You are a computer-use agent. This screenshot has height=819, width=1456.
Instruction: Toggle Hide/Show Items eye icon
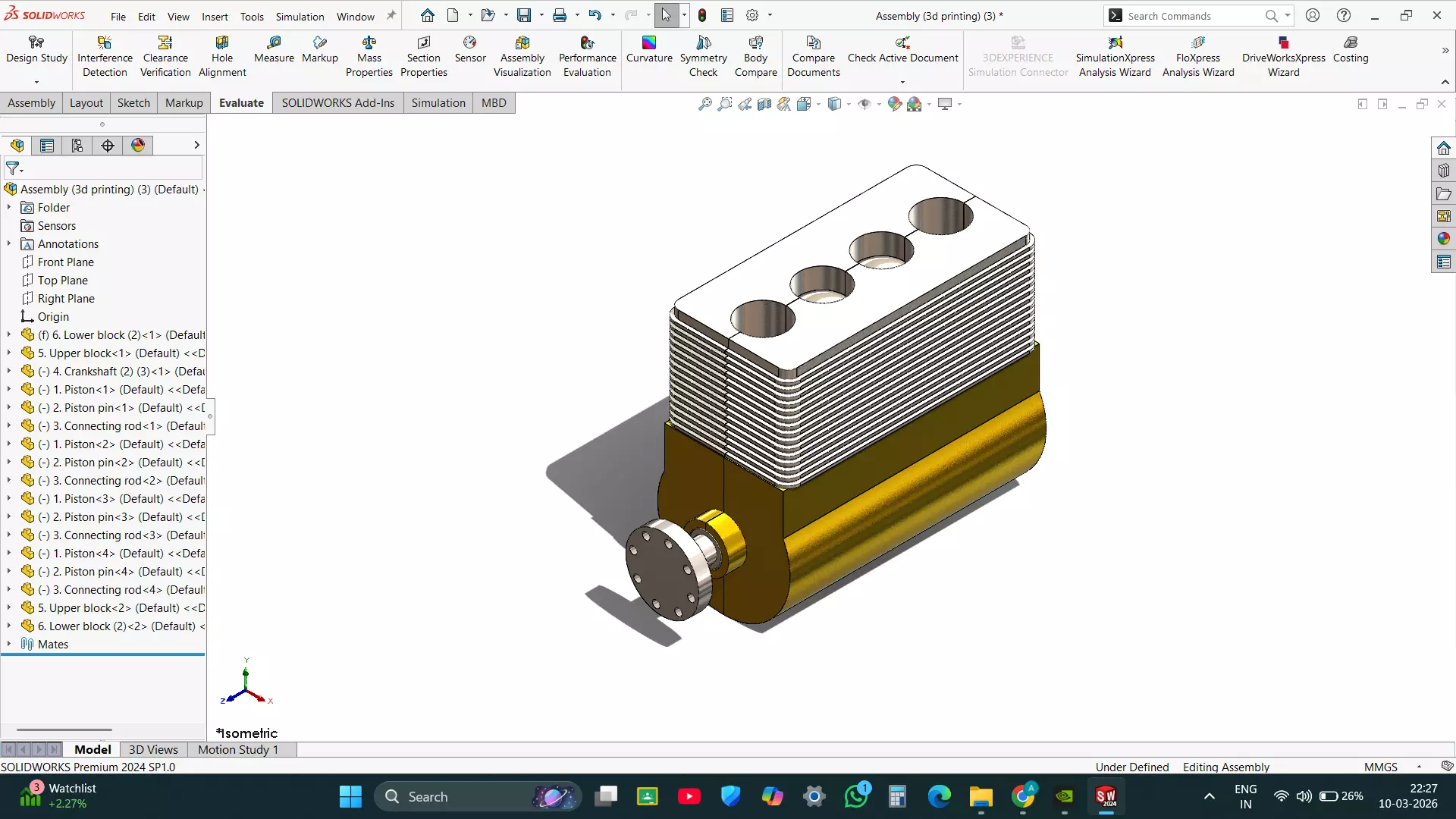864,104
